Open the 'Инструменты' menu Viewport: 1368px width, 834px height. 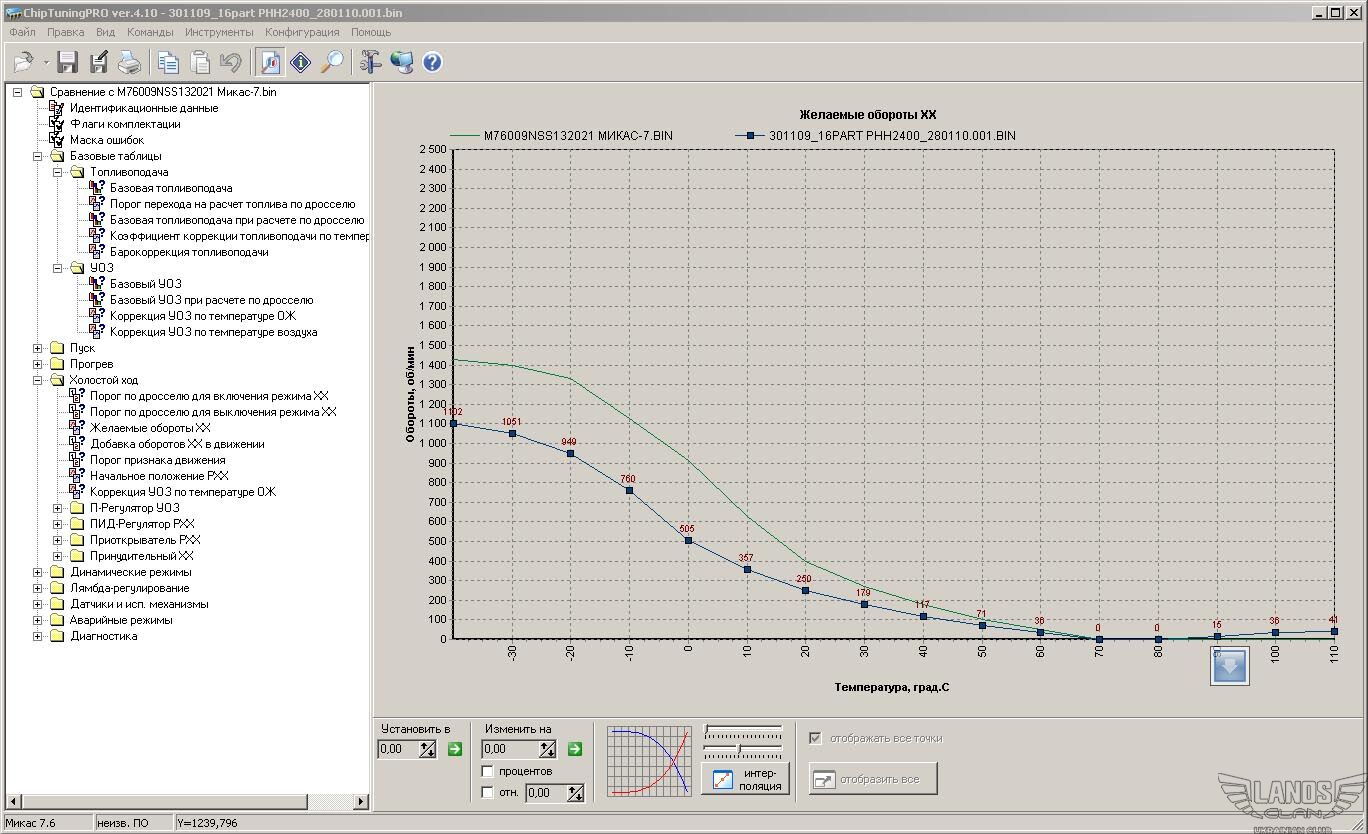pos(219,32)
